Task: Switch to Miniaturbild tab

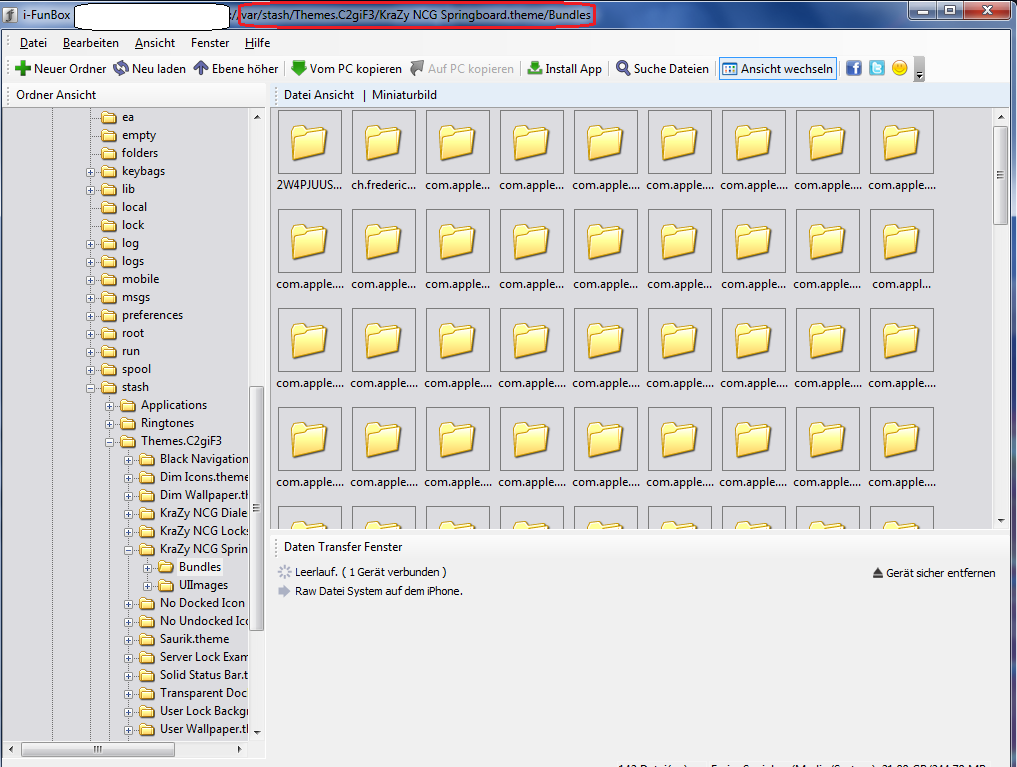Action: tap(404, 95)
